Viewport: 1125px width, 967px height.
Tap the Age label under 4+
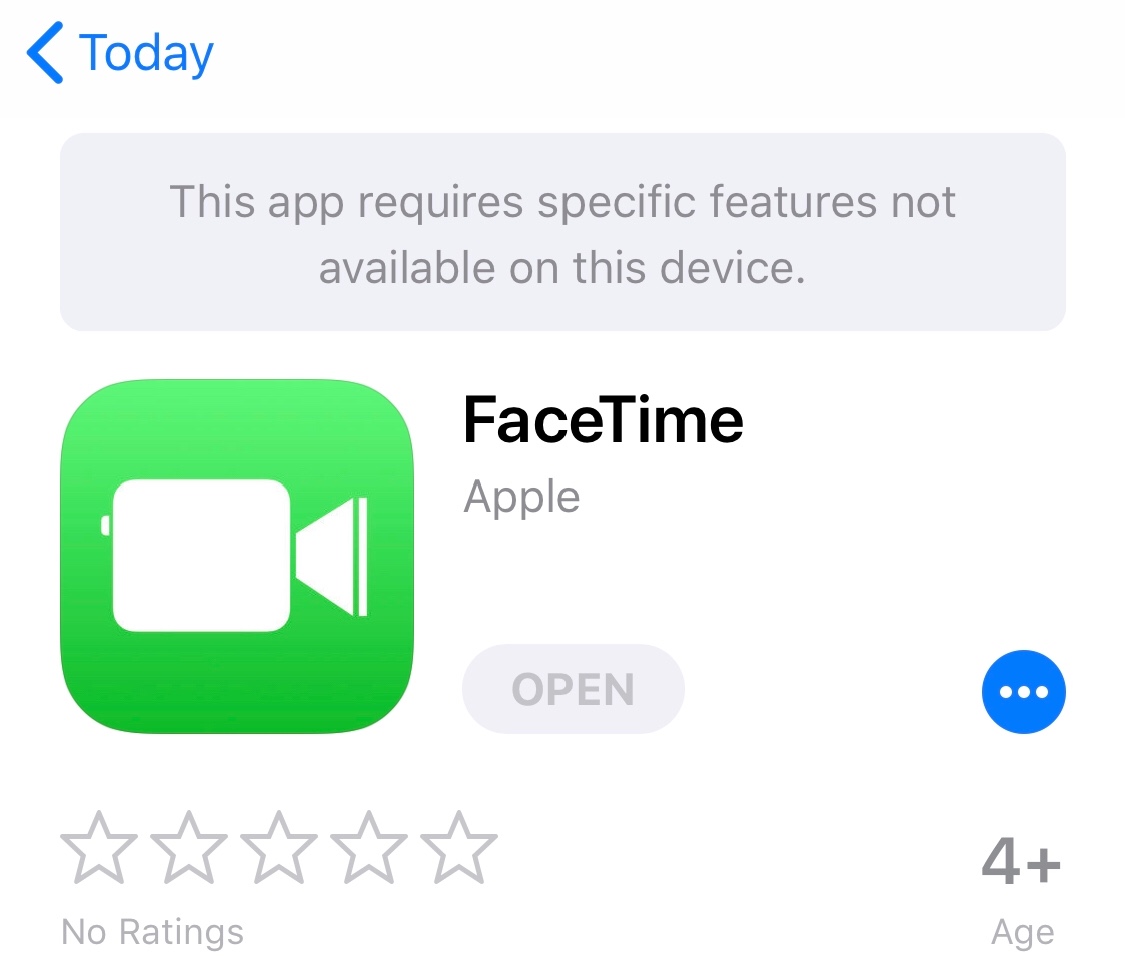pos(1022,933)
